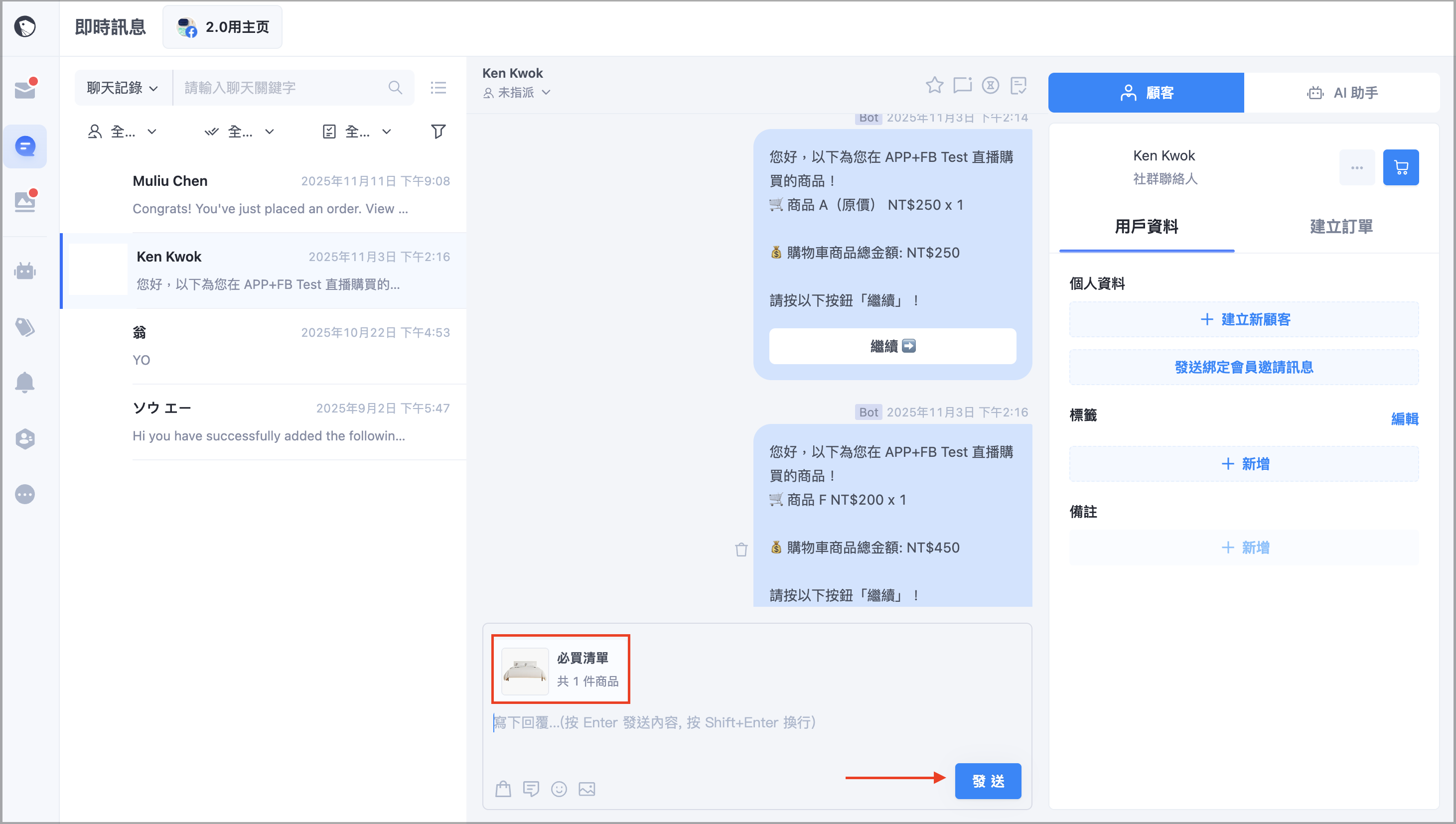Open the 聊天記錄 dropdown
This screenshot has width=1456, height=824.
(x=122, y=88)
